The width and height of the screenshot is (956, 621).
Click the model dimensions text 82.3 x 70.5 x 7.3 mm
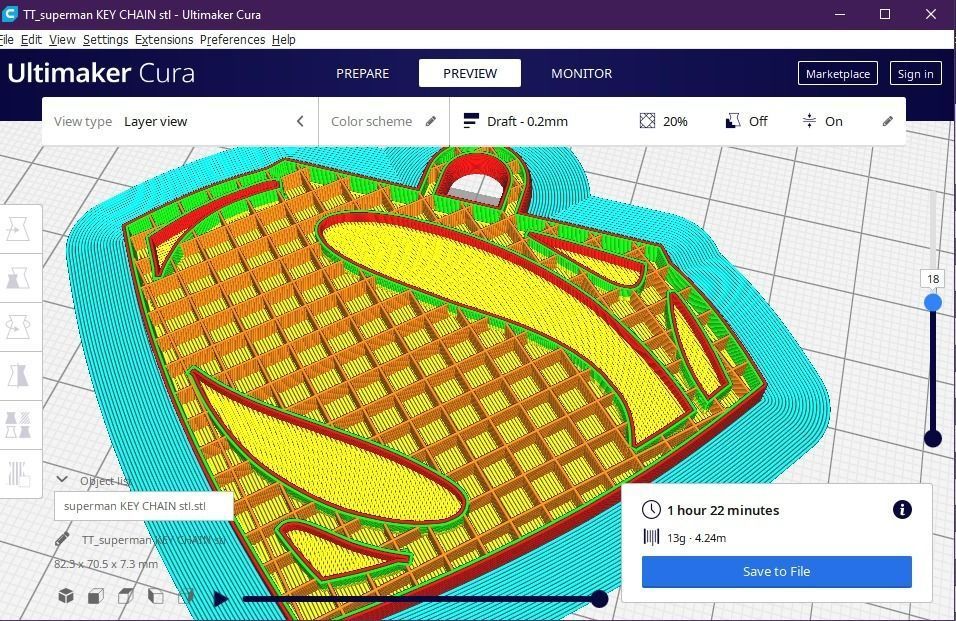[105, 564]
